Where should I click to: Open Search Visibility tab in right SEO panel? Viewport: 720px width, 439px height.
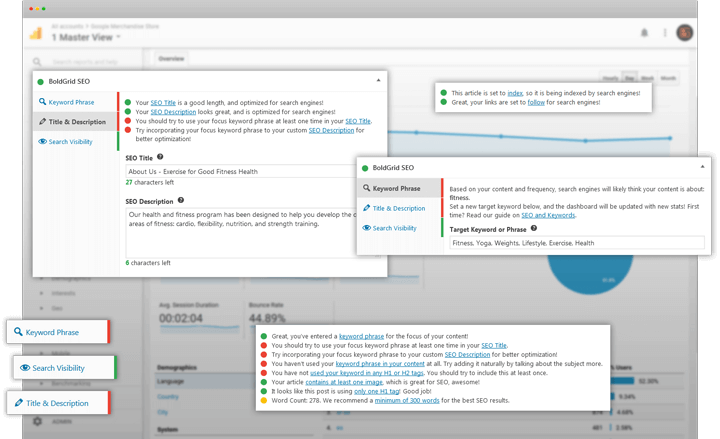(x=399, y=228)
